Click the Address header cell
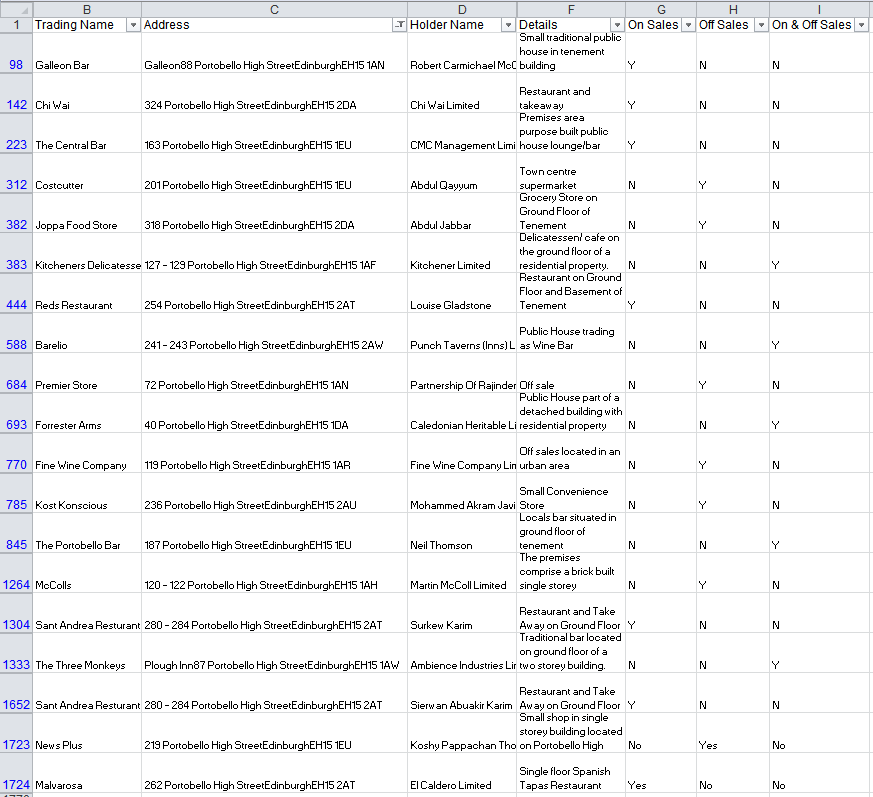The width and height of the screenshot is (873, 797). tap(274, 25)
